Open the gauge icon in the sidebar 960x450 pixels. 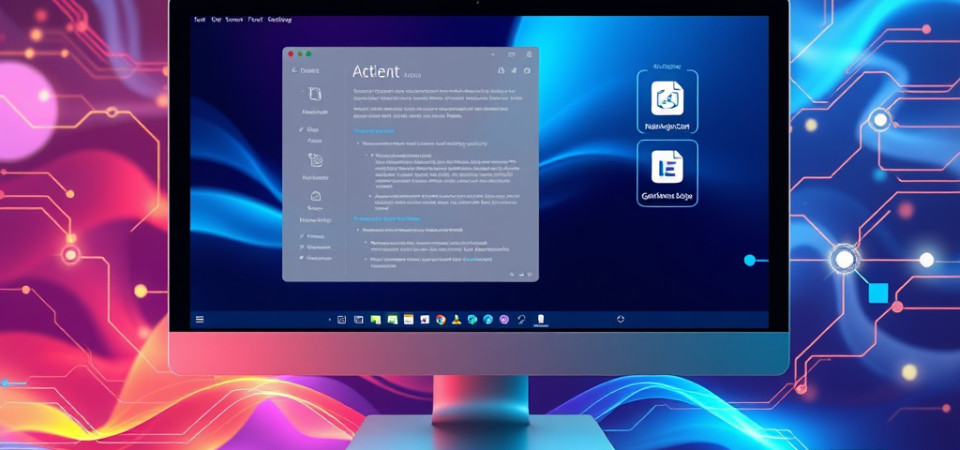[315, 195]
